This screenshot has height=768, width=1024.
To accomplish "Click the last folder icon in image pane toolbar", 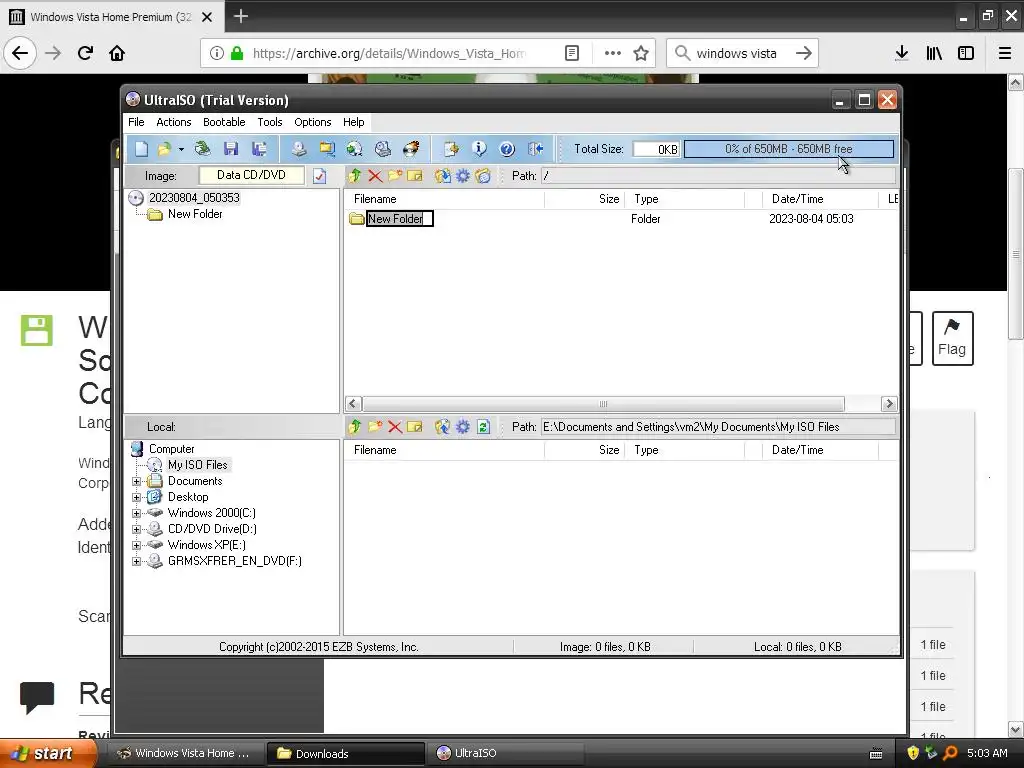I will [x=483, y=175].
